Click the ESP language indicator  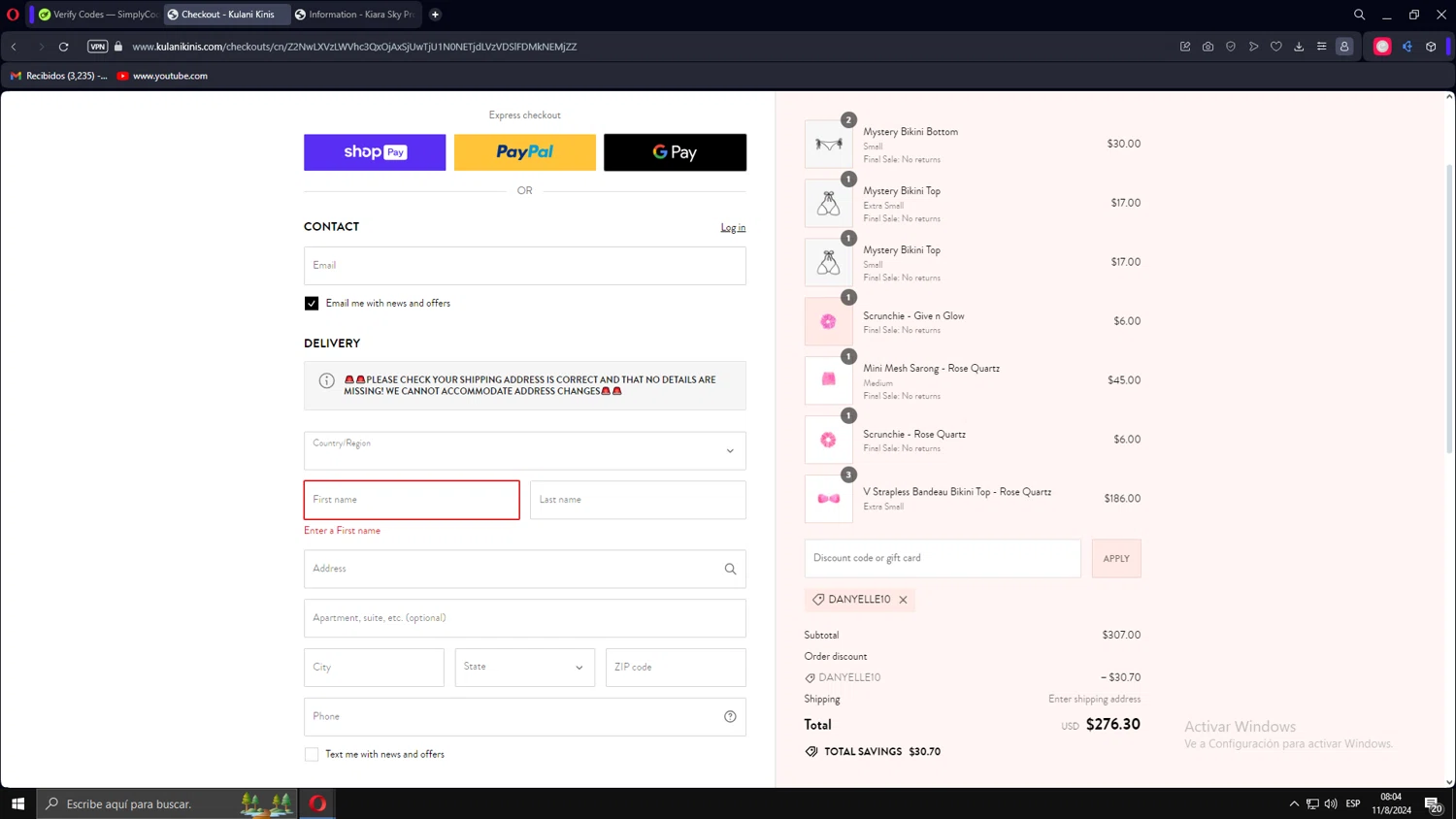pyautogui.click(x=1353, y=803)
